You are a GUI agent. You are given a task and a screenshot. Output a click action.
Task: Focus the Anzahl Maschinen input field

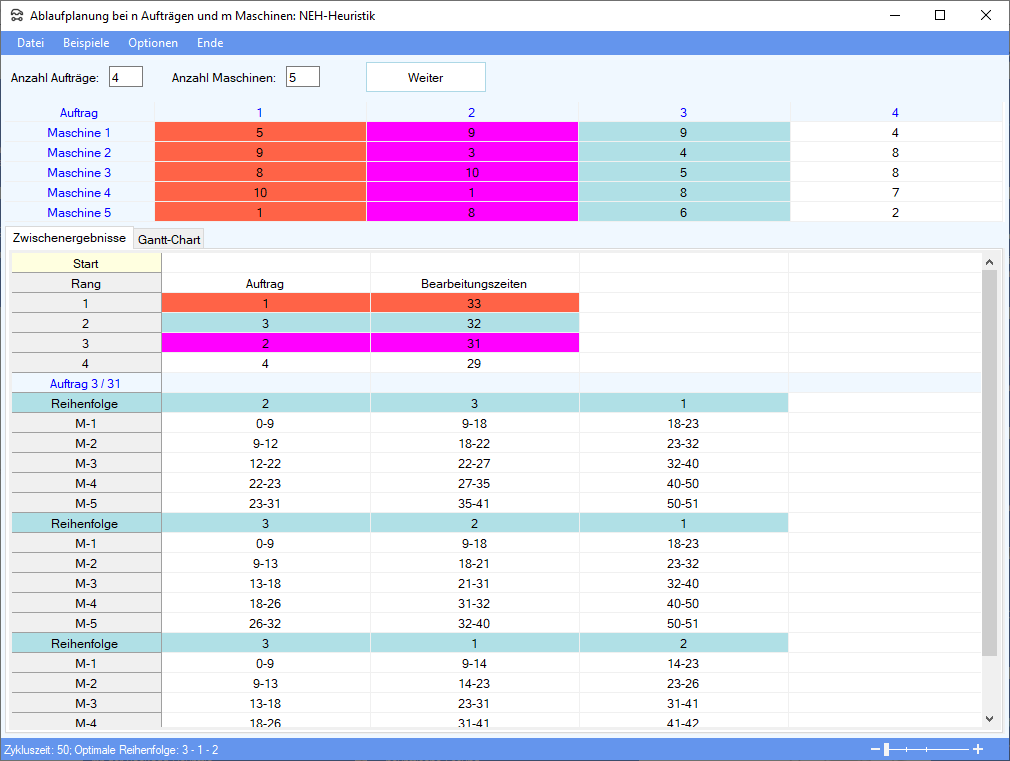[302, 77]
